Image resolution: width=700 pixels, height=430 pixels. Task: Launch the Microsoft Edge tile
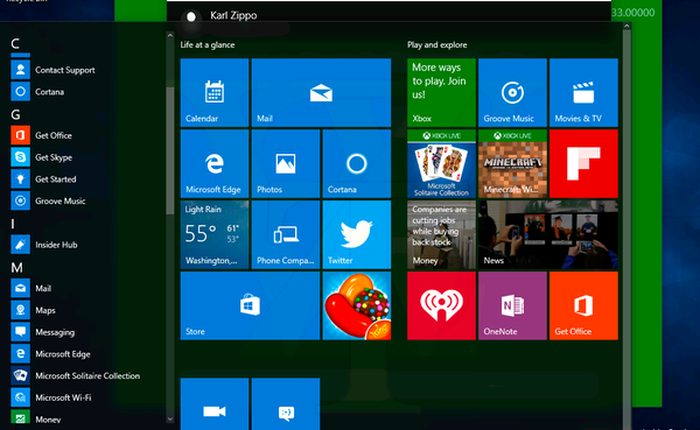pos(214,163)
